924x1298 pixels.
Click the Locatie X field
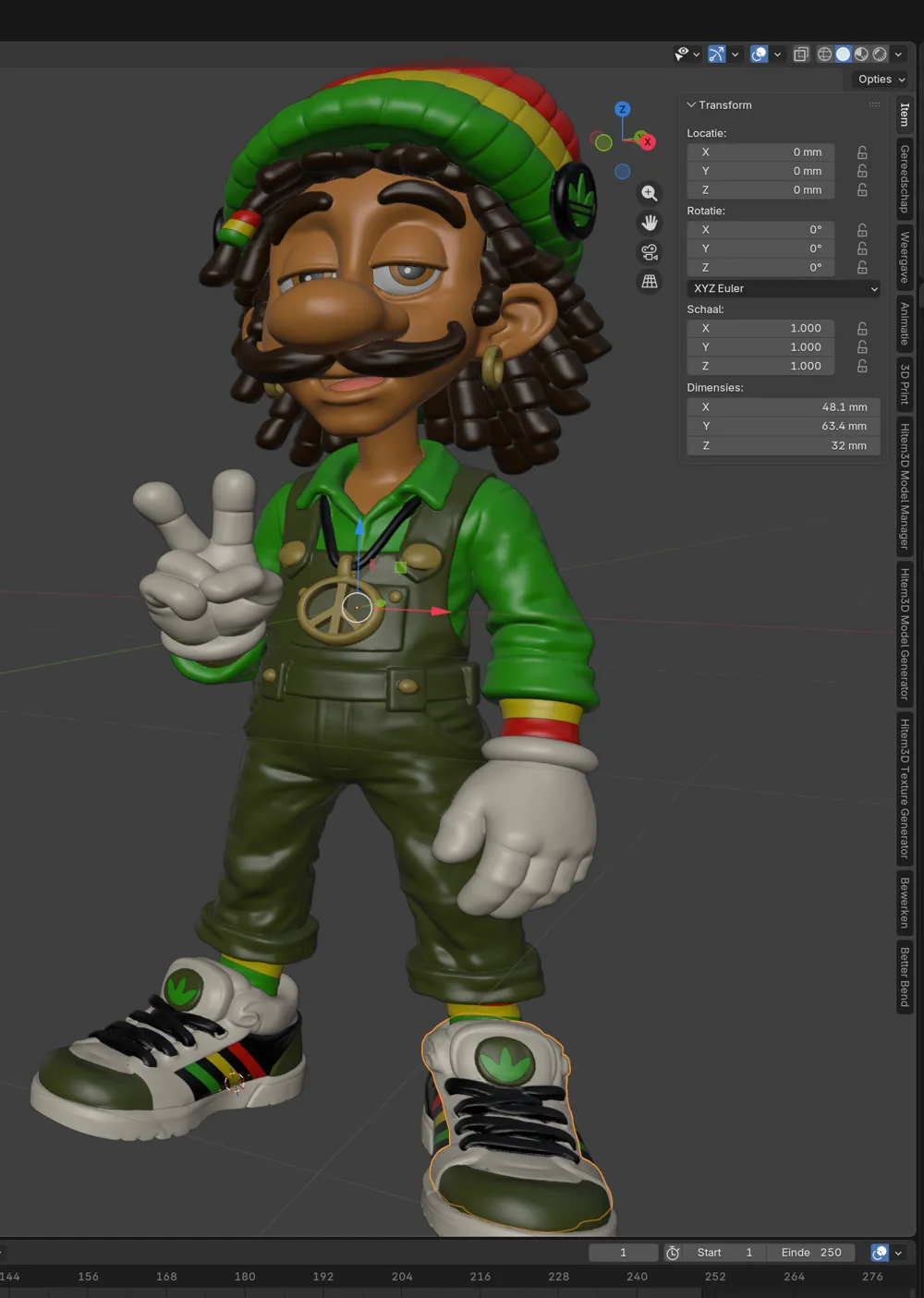760,152
